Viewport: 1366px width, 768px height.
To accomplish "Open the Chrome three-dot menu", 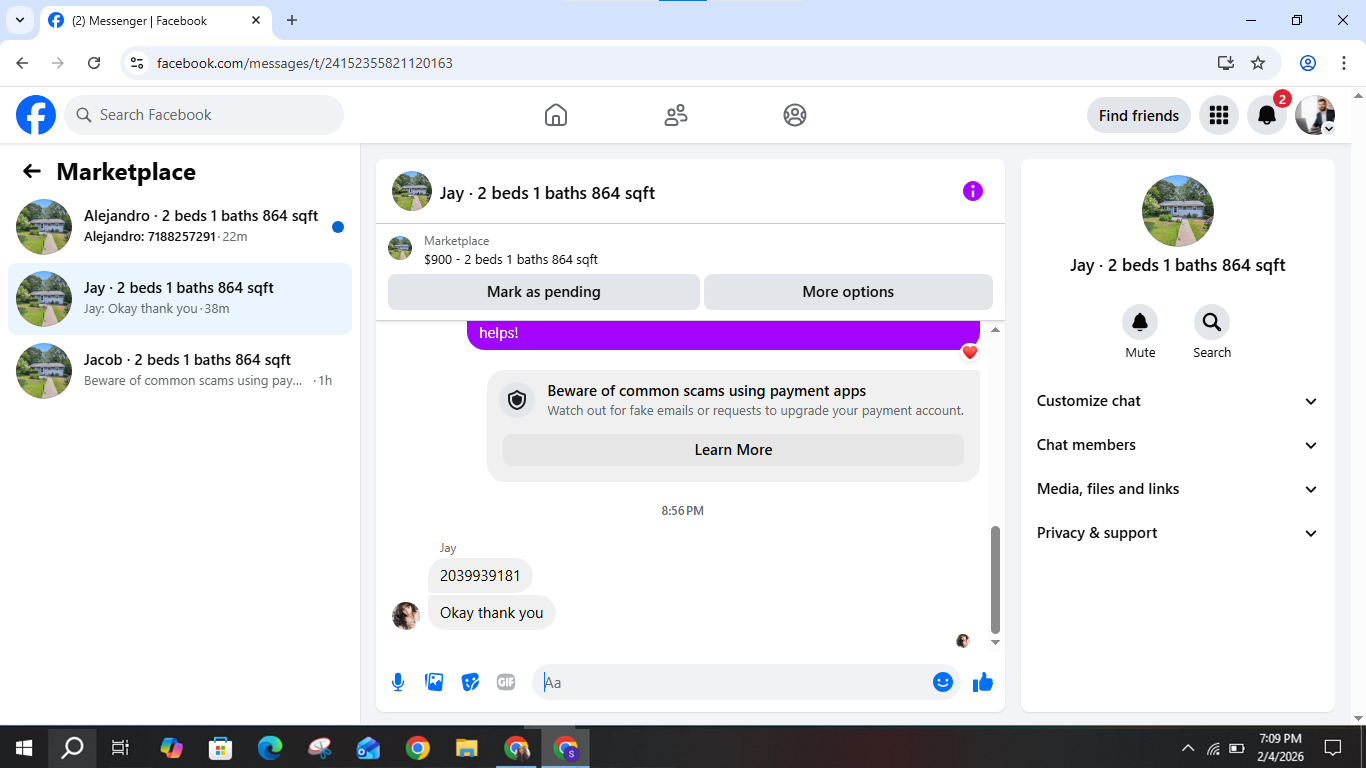I will point(1344,63).
